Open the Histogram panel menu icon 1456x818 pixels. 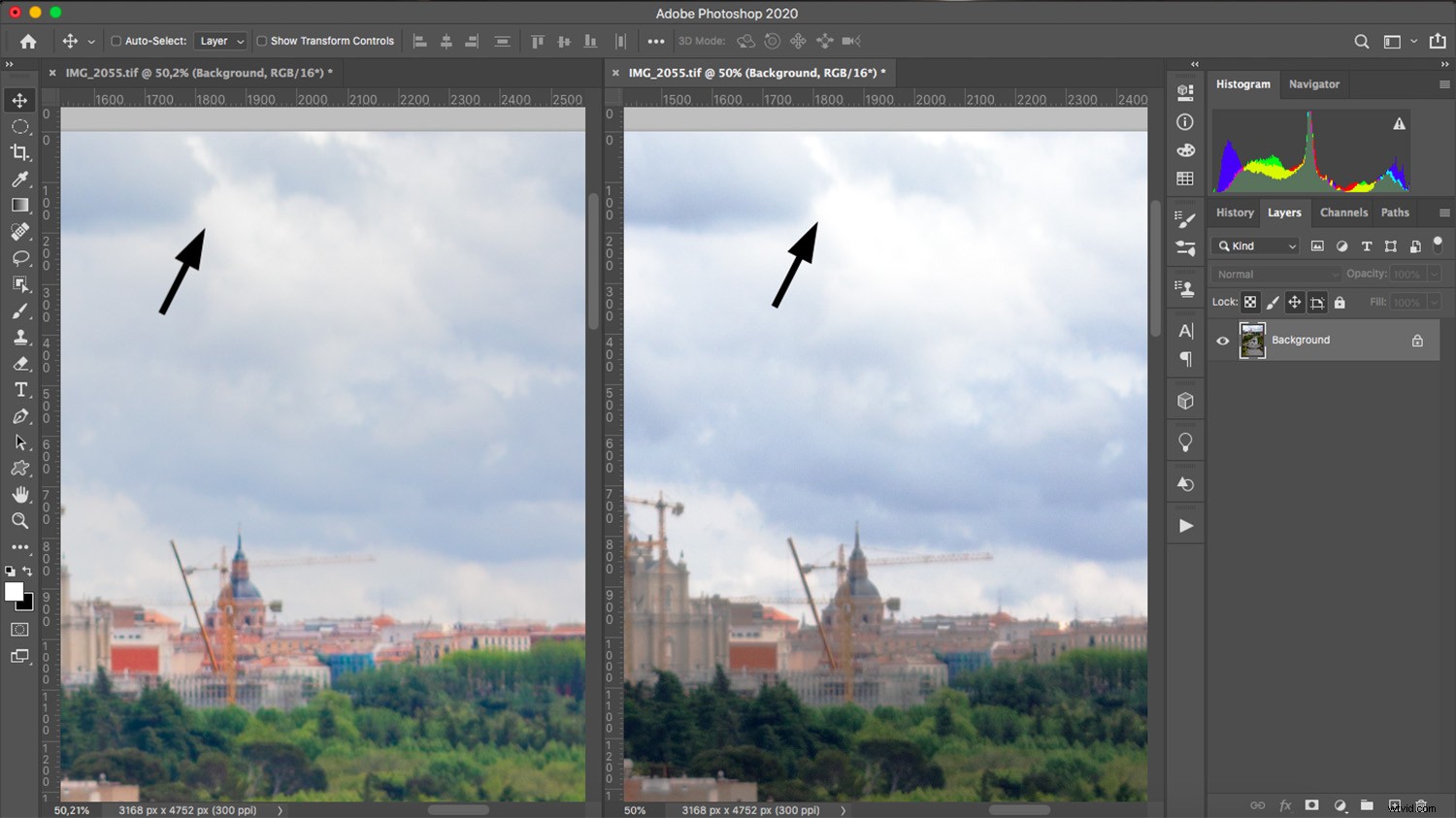(x=1445, y=84)
